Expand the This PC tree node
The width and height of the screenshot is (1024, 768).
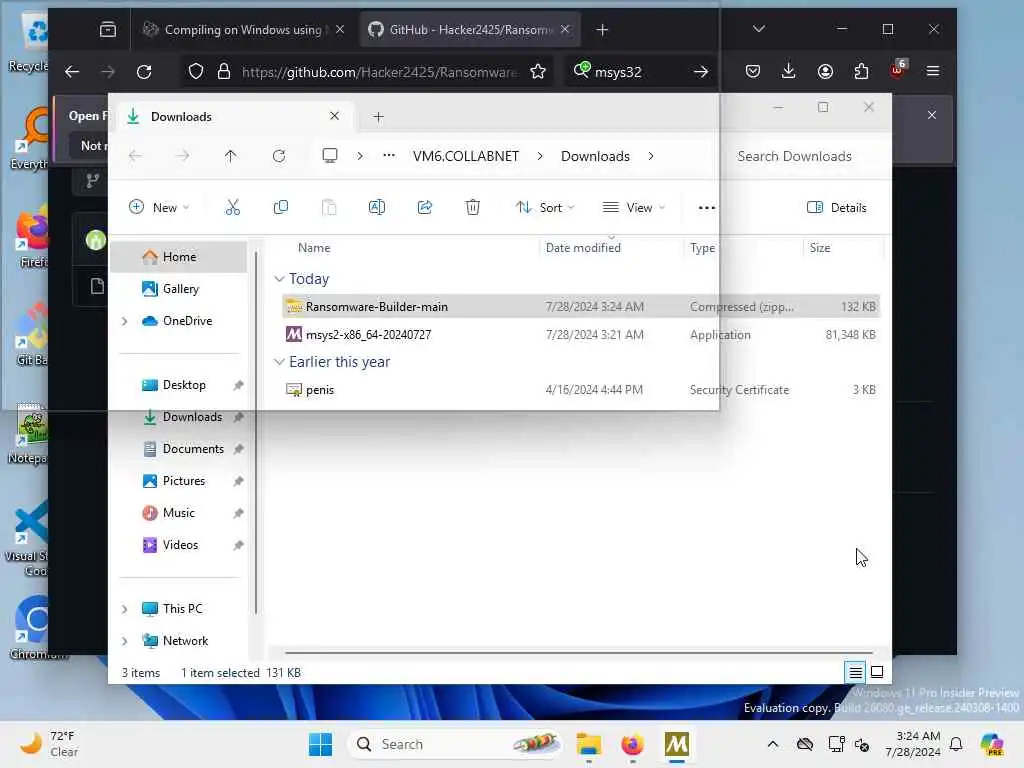click(125, 609)
